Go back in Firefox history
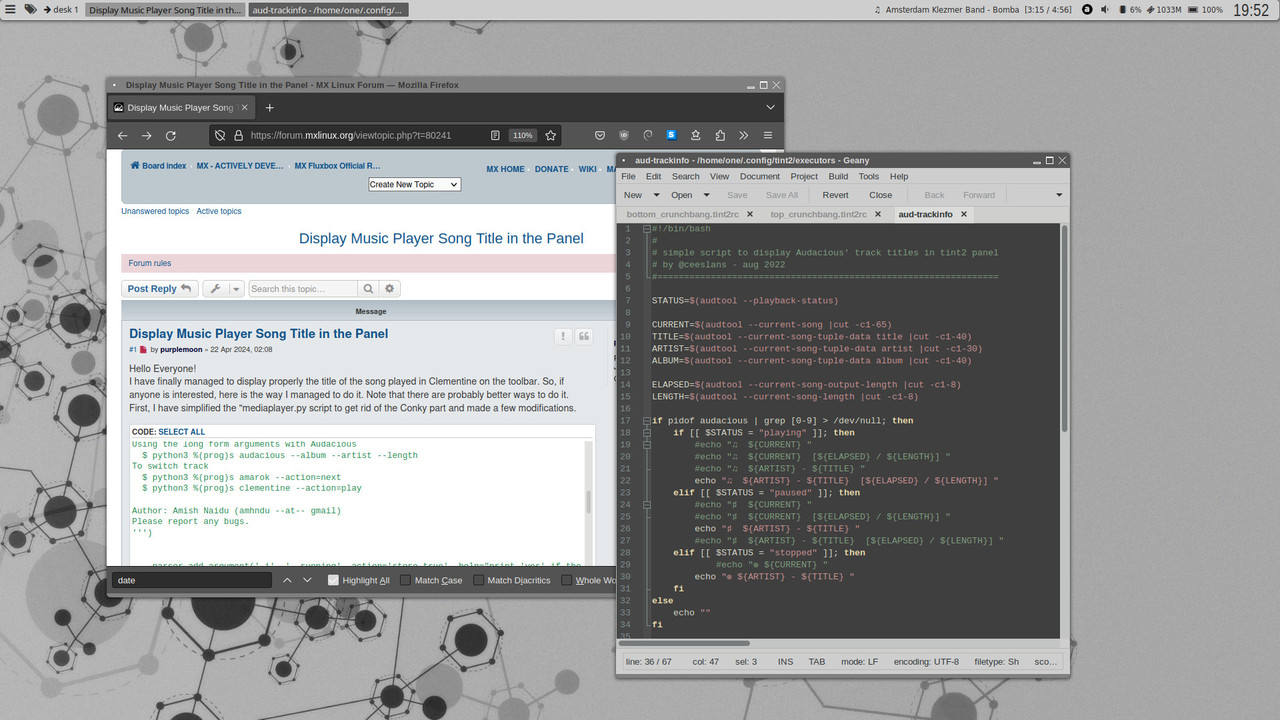This screenshot has height=720, width=1280. (x=122, y=135)
